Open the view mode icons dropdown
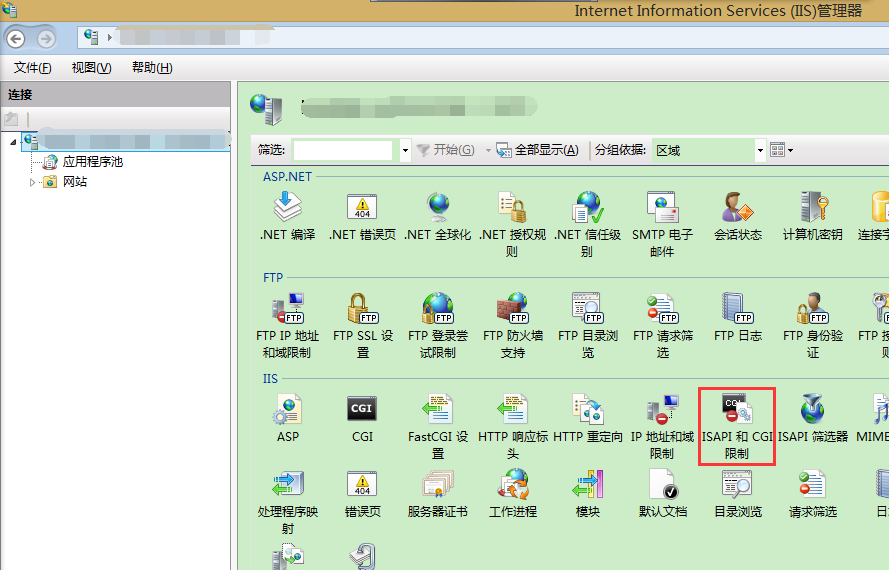Screen dimensions: 889x570 pos(781,150)
